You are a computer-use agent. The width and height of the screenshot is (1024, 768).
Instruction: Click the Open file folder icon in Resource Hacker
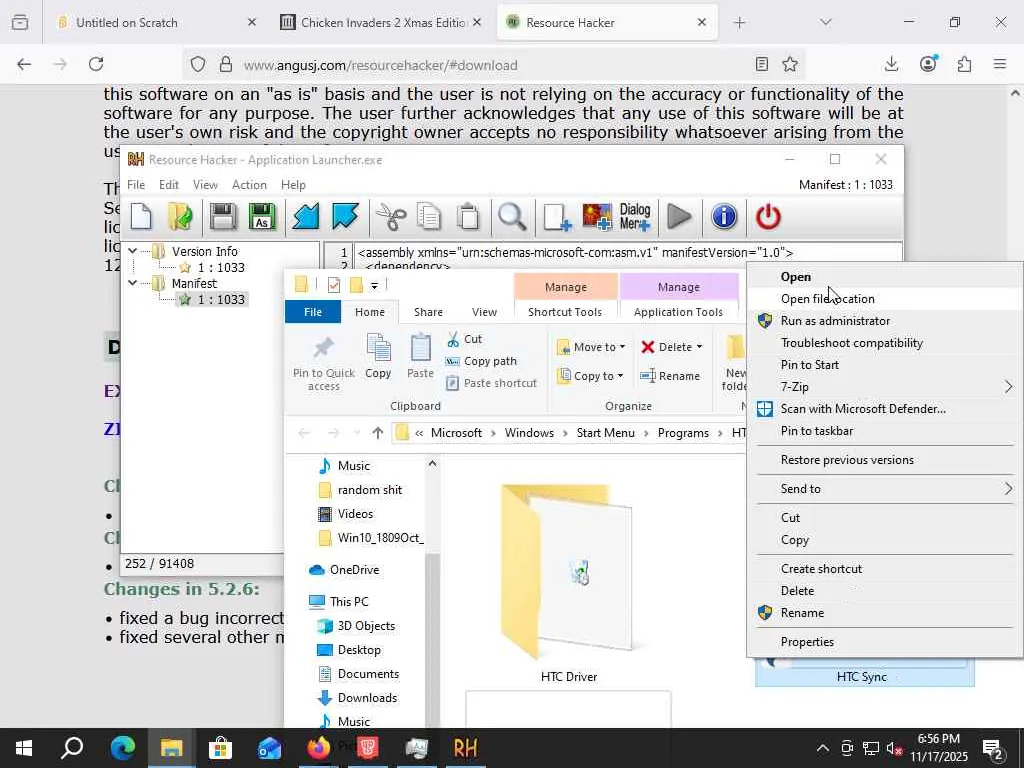[x=180, y=217]
